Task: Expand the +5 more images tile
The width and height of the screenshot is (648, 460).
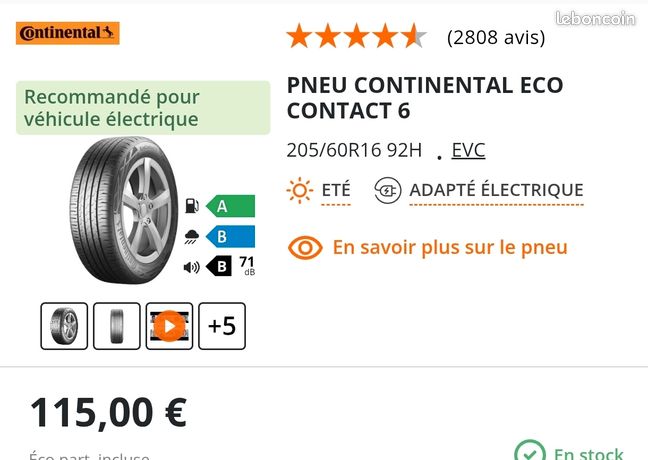Action: point(222,326)
